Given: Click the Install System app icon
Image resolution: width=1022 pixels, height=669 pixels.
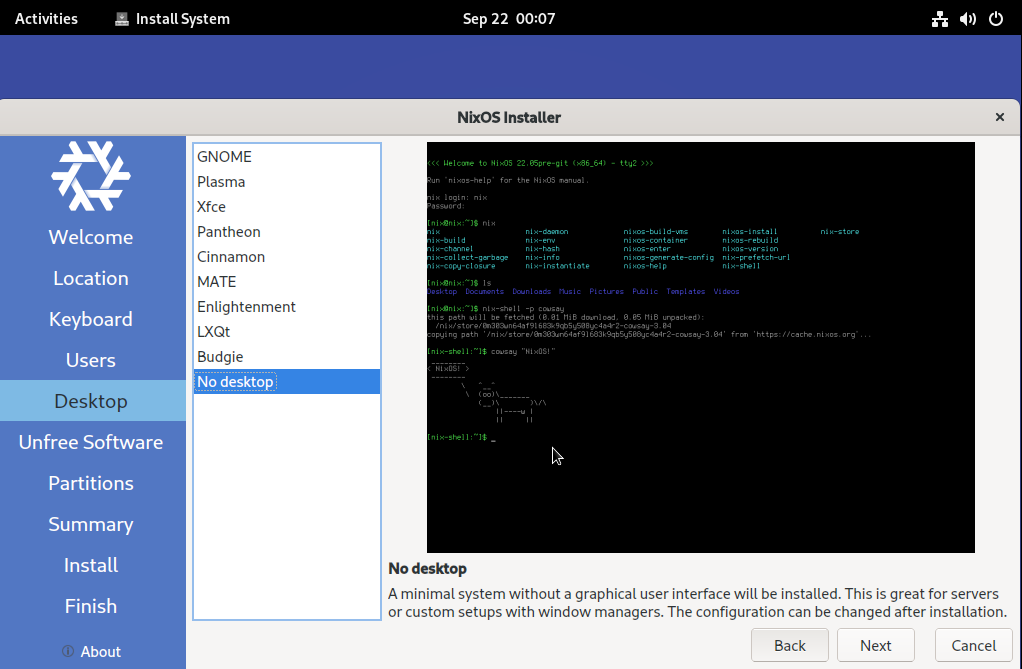Looking at the screenshot, I should (122, 19).
